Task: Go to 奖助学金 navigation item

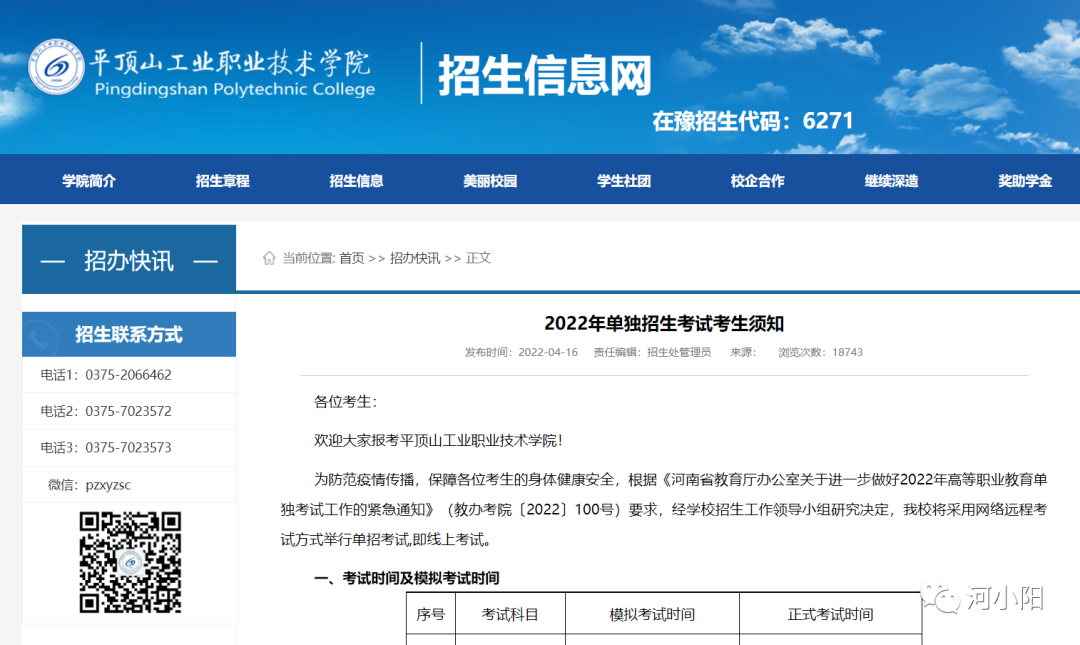Action: pyautogui.click(x=1025, y=181)
